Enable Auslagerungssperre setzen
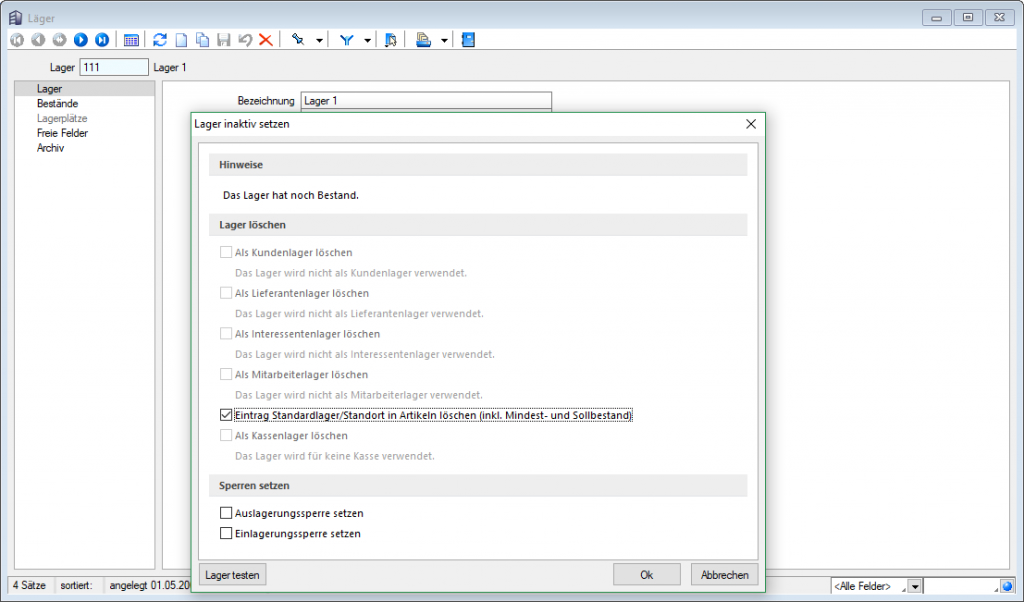 [x=226, y=513]
